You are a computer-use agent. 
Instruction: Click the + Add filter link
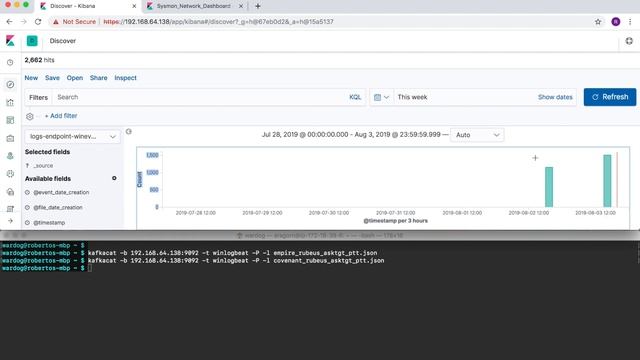tap(61, 116)
